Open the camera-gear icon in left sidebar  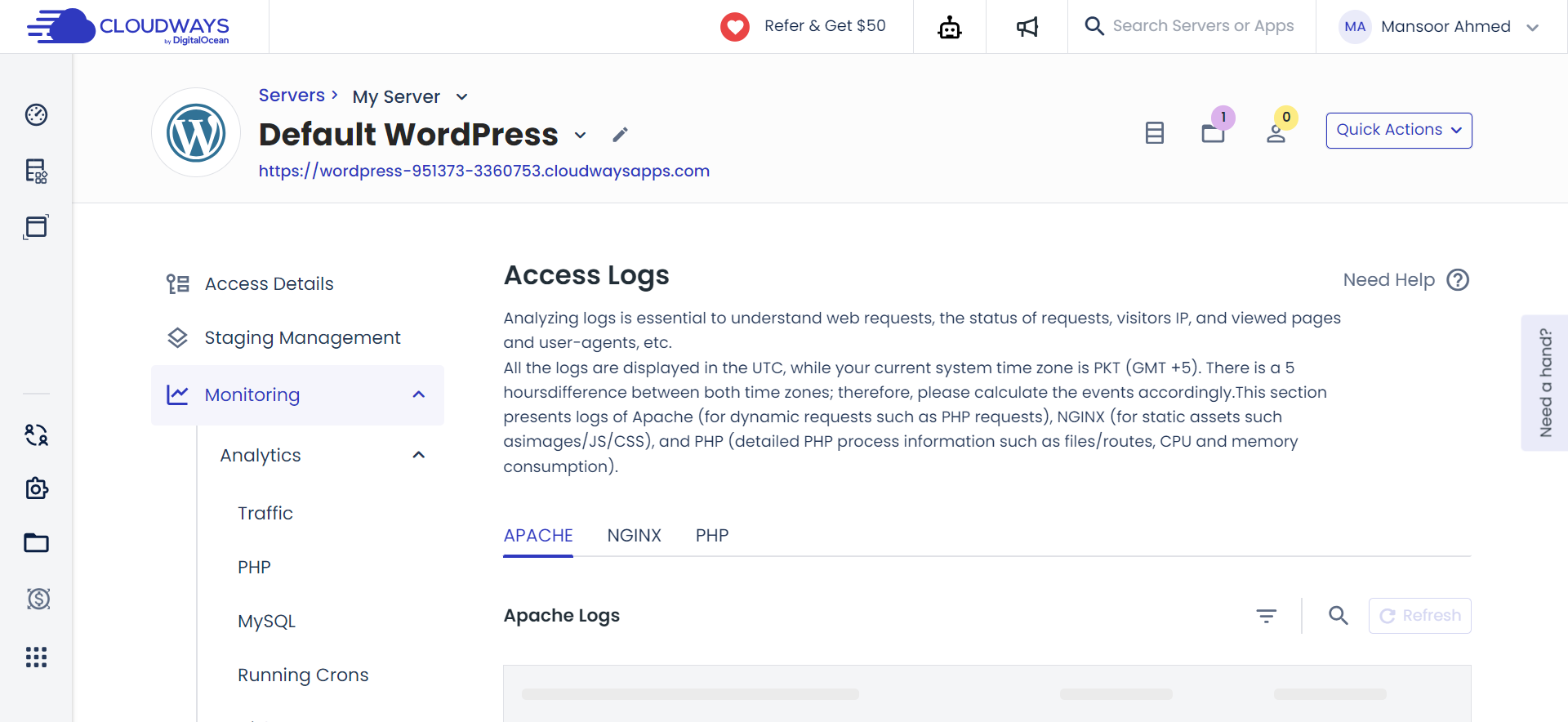point(36,488)
